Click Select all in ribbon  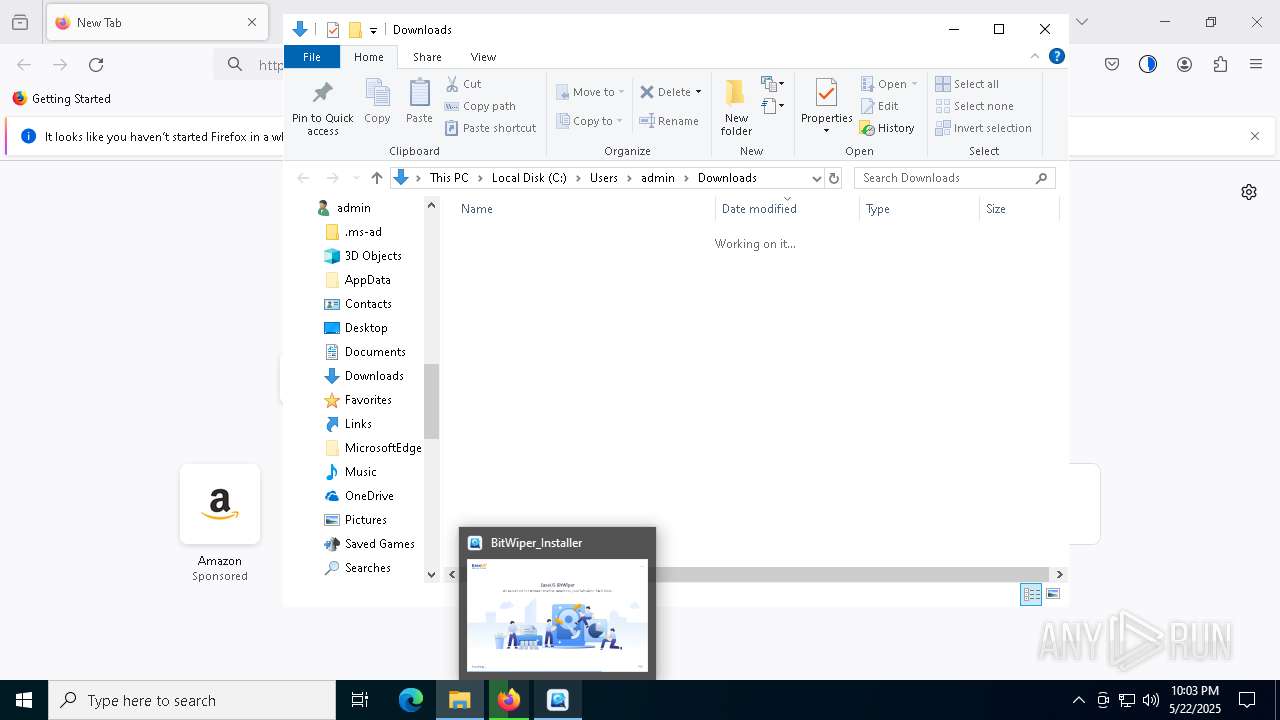pyautogui.click(x=967, y=84)
